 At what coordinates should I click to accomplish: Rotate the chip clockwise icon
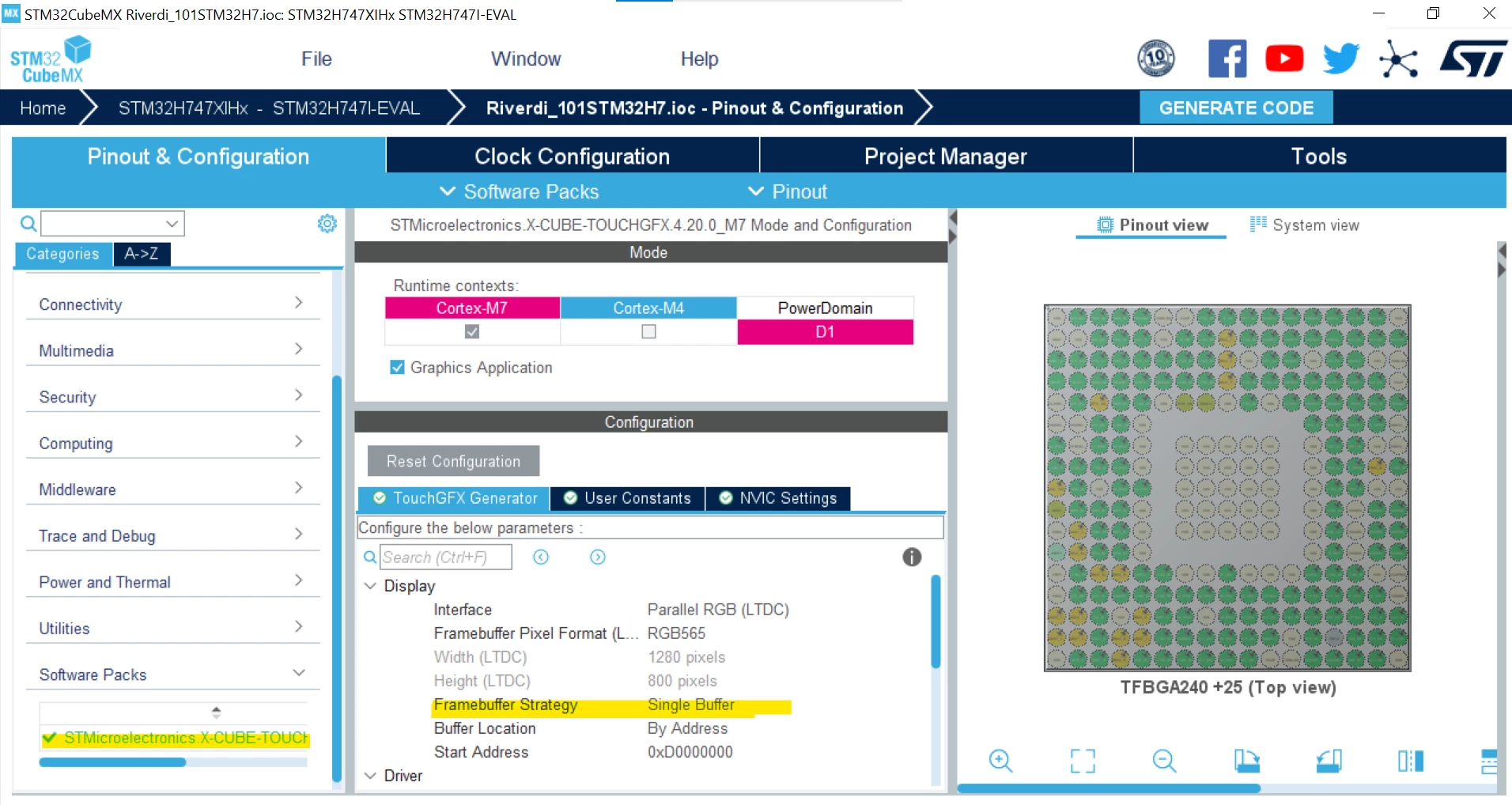[1246, 761]
